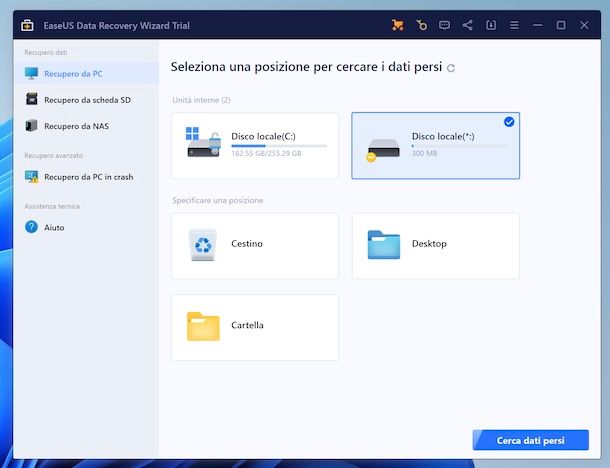
Task: Minimize the EaseUS window
Action: (x=538, y=25)
